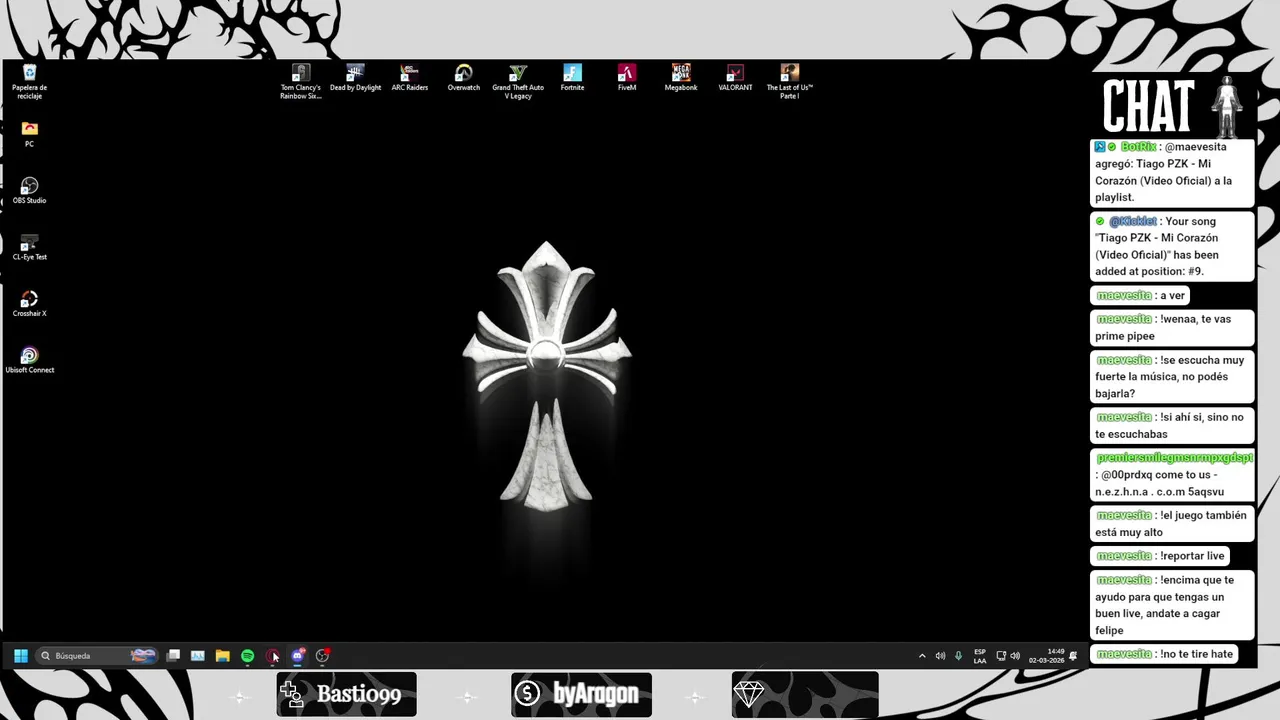Change the ESP LAA keyboard language
1280x720 pixels.
tap(980, 656)
